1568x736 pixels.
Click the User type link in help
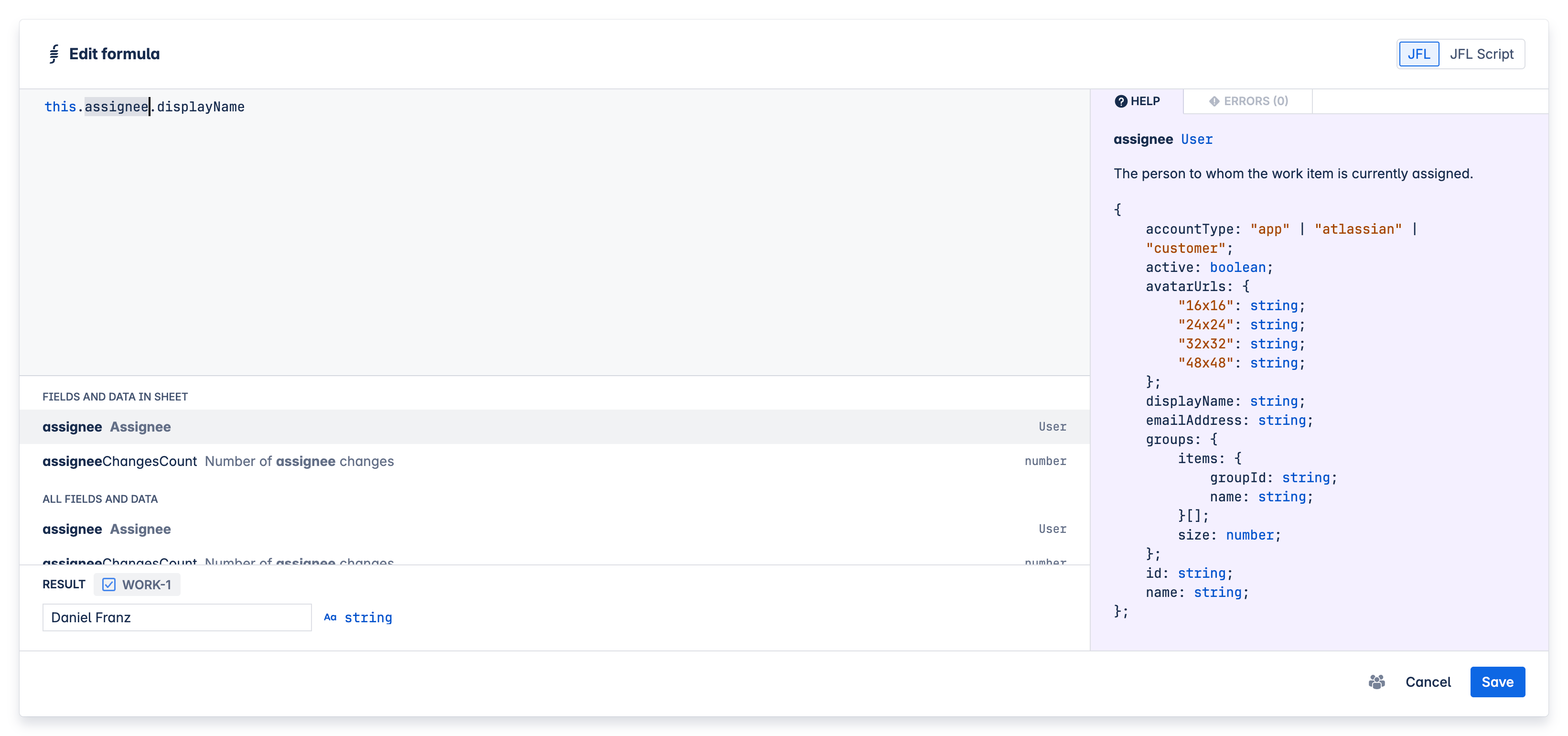pos(1196,140)
